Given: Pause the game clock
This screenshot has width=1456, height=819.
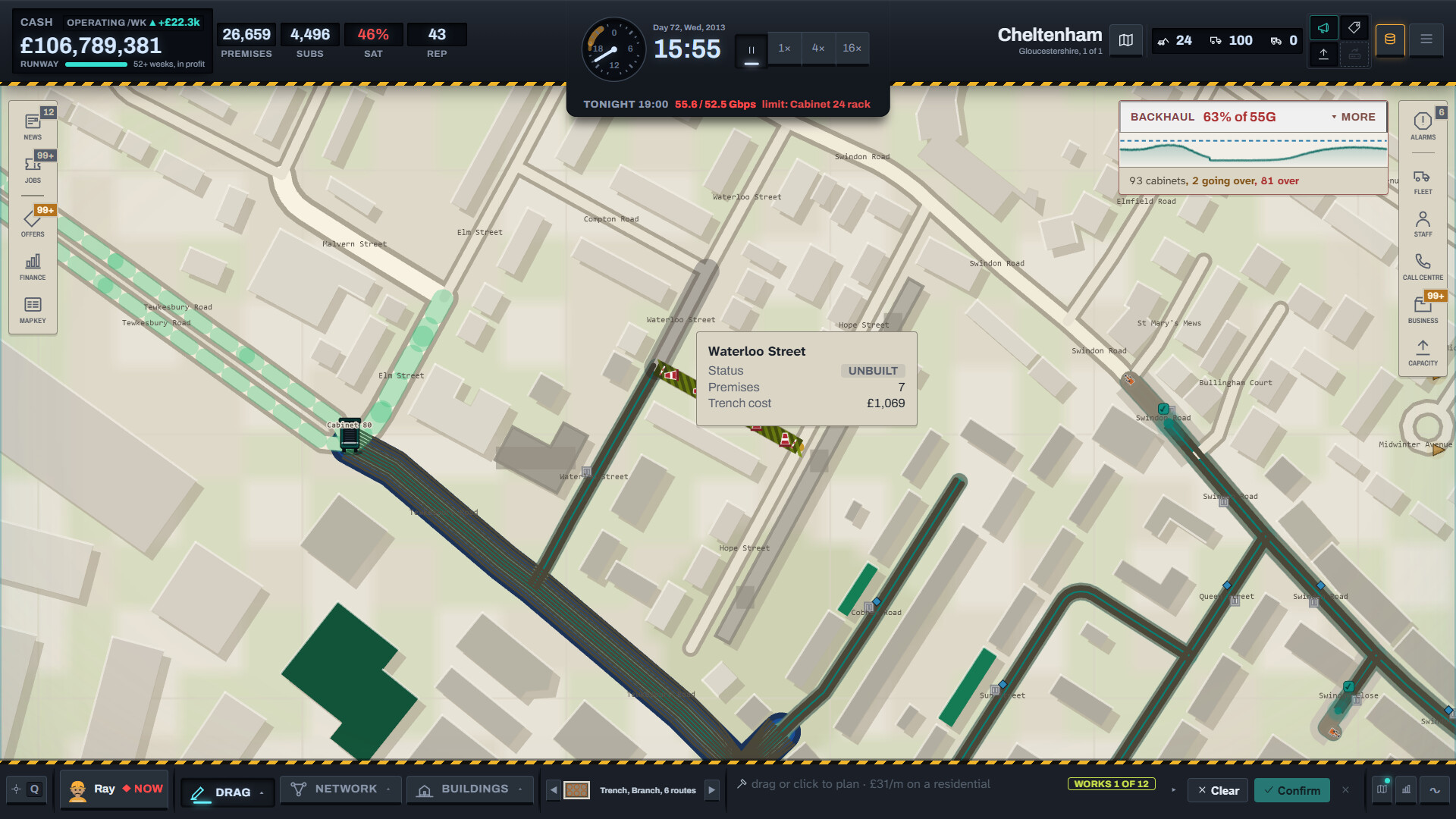Looking at the screenshot, I should point(752,49).
